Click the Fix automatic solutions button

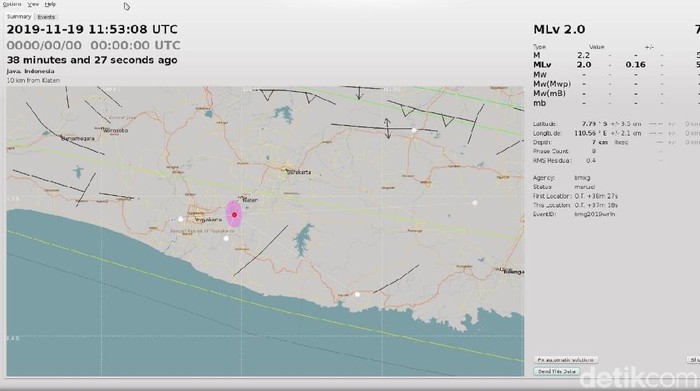click(x=566, y=360)
